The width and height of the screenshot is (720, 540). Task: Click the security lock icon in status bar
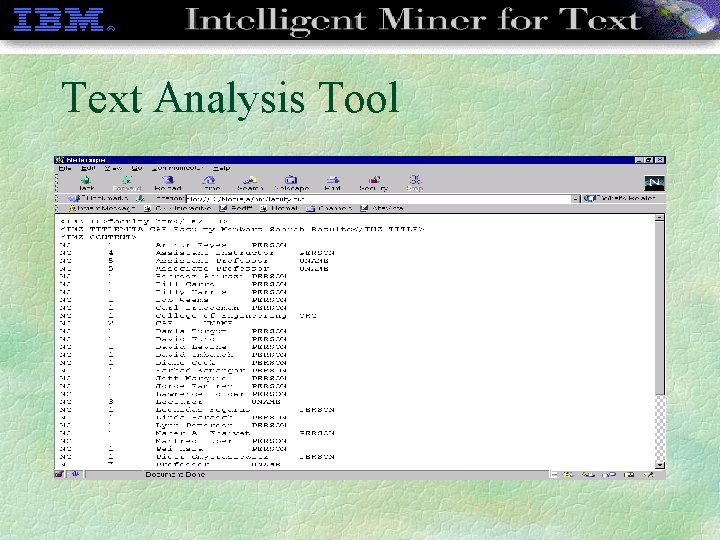click(59, 474)
